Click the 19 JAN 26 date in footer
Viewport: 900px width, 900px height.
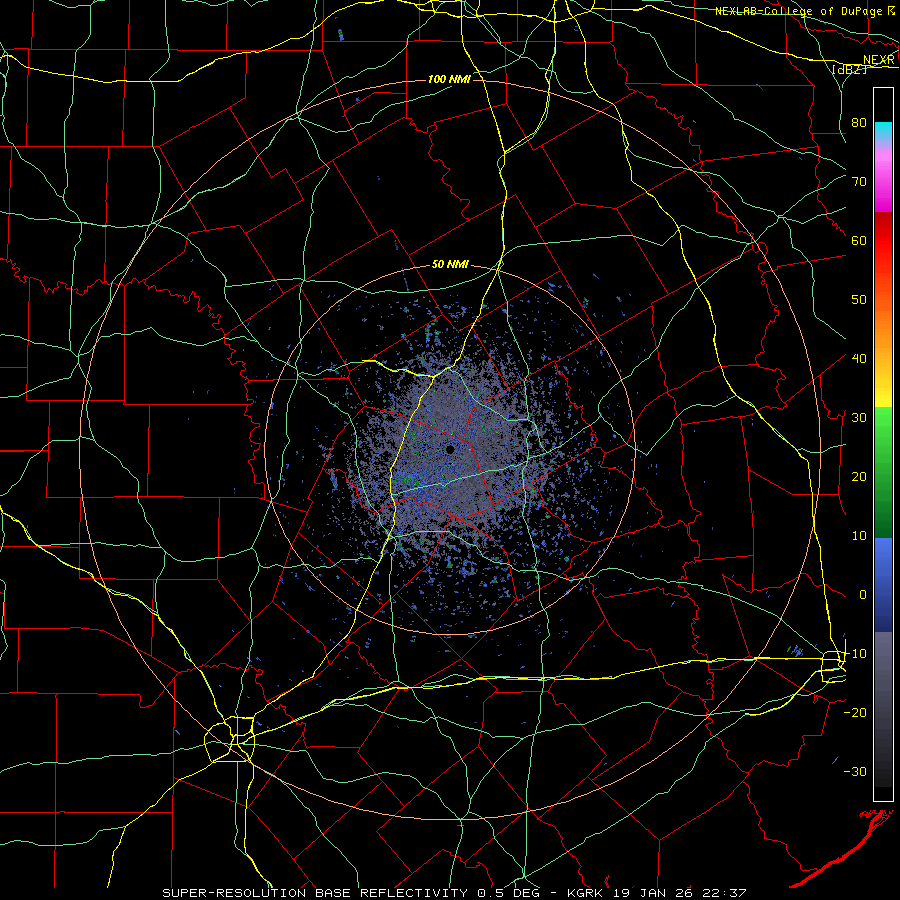[654, 893]
